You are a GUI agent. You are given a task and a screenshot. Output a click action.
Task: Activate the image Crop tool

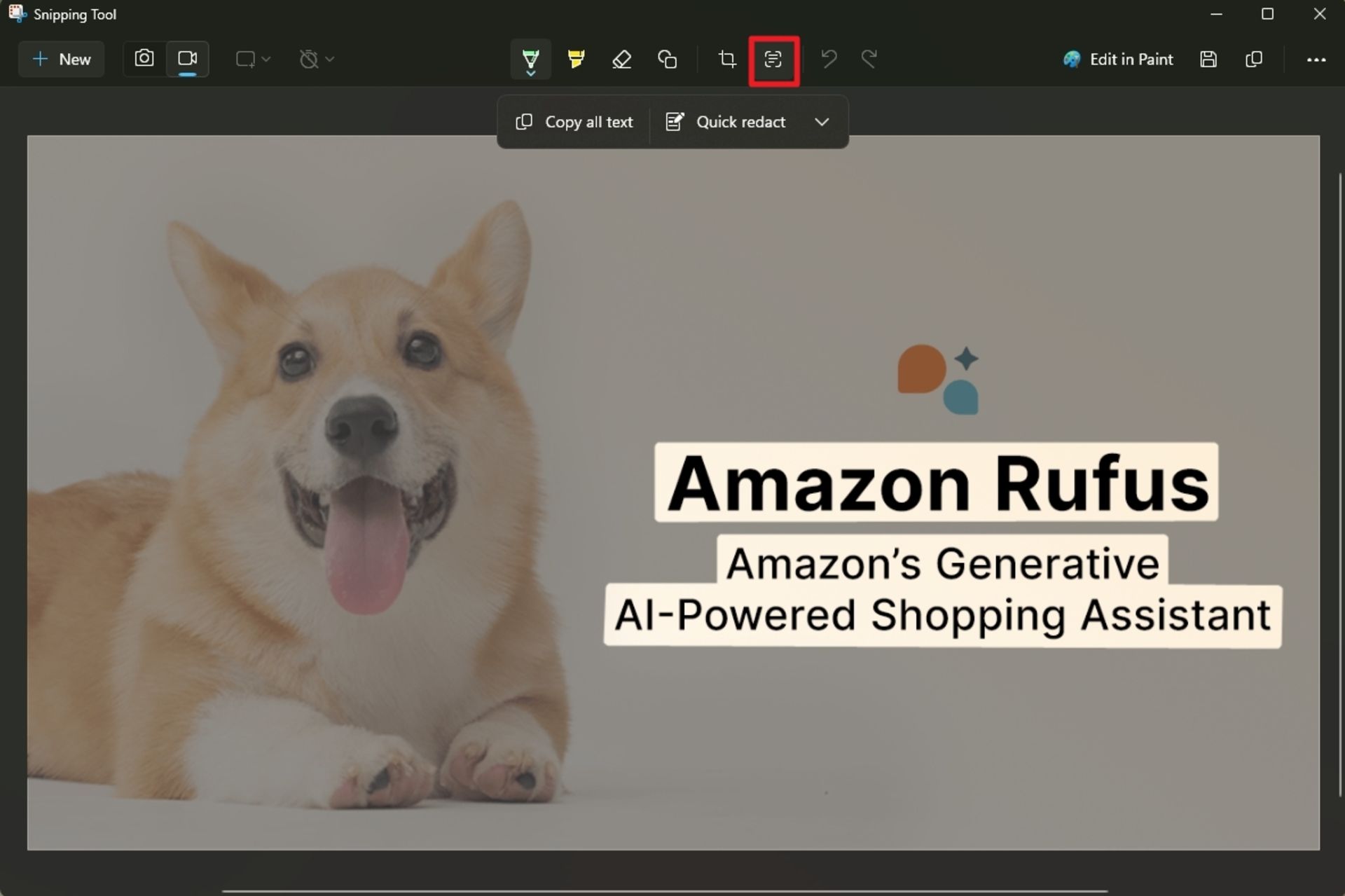[727, 60]
